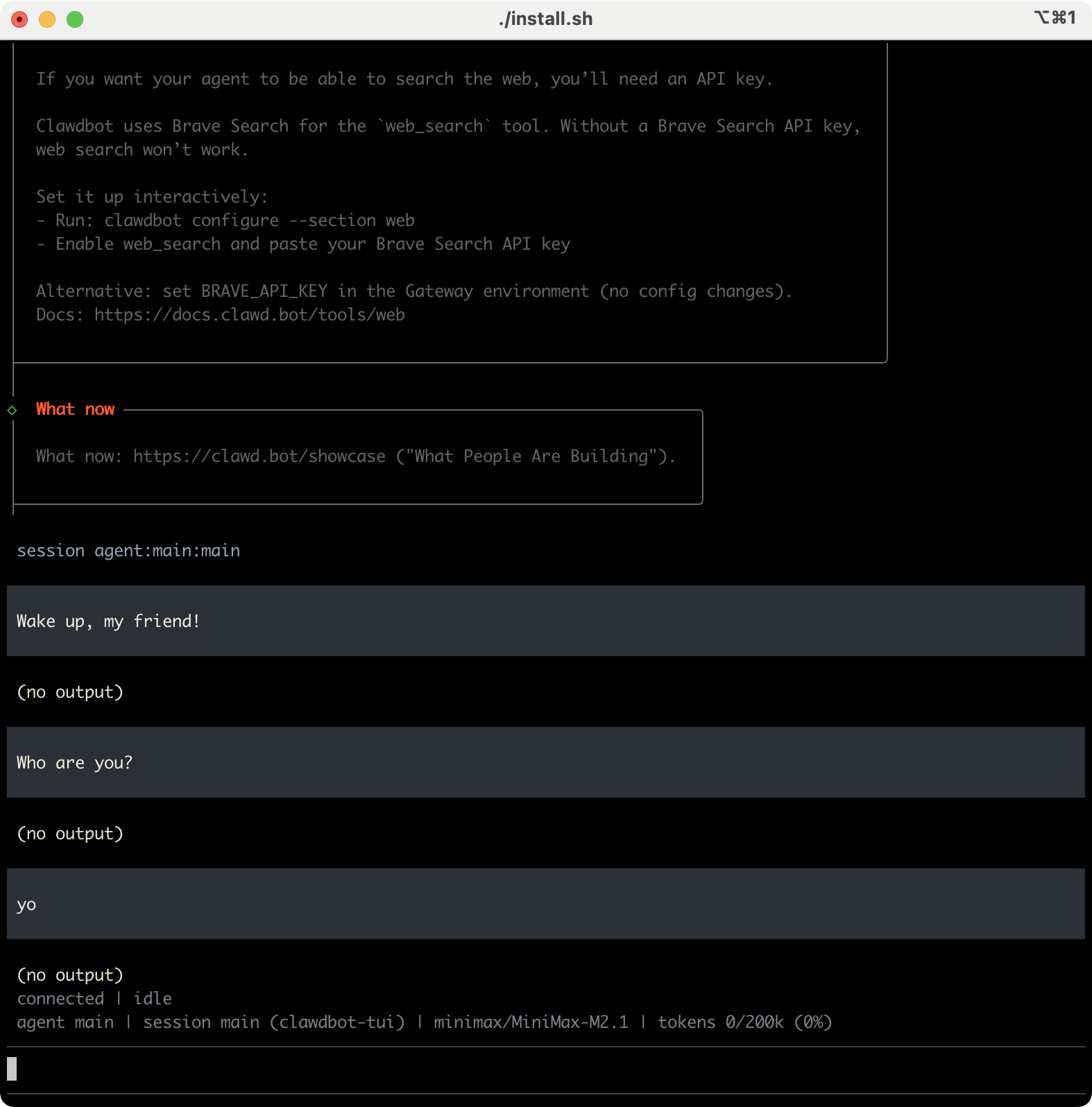Click the "connected" status text

coord(60,999)
